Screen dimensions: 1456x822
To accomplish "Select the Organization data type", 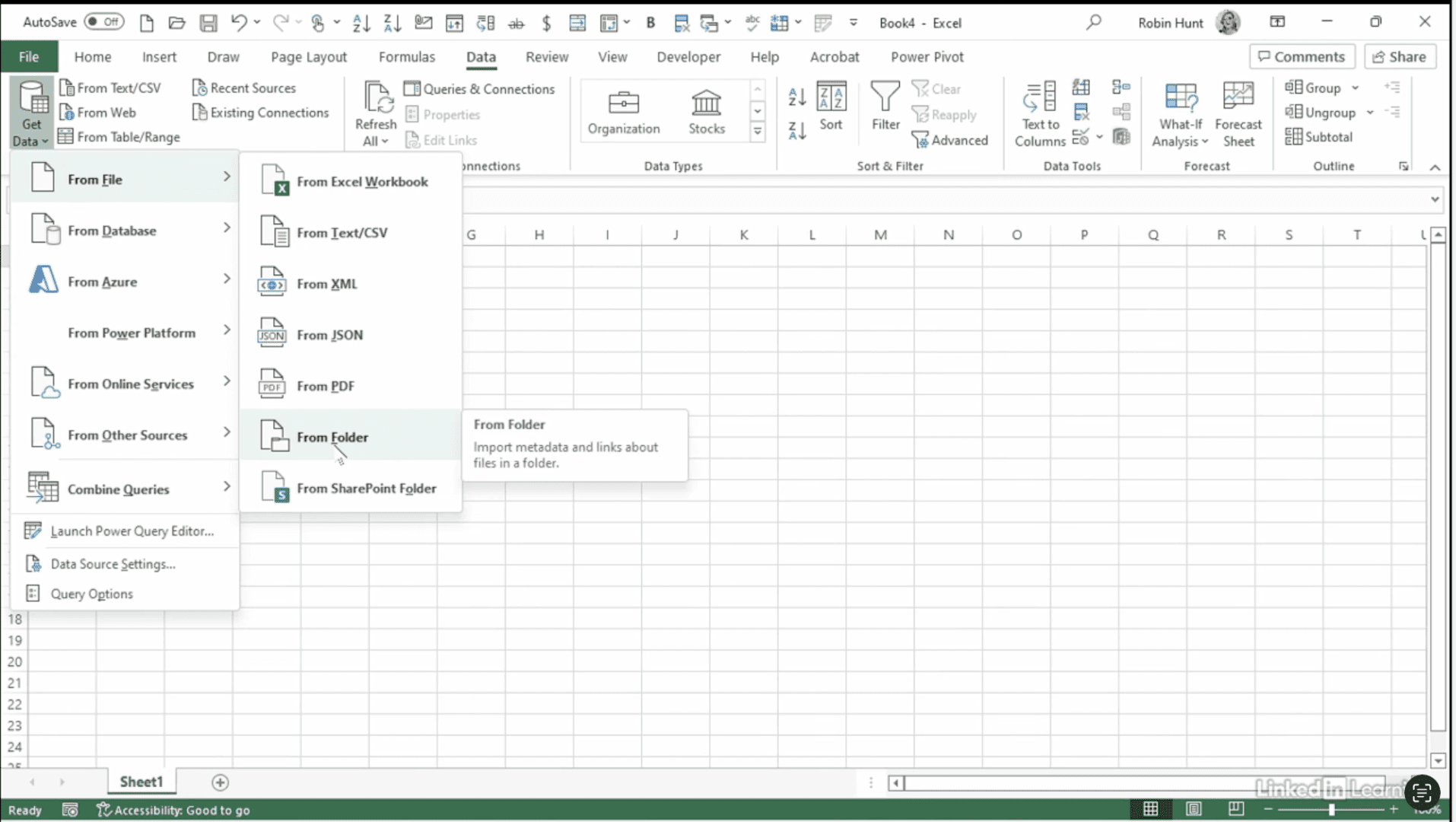I will (624, 112).
